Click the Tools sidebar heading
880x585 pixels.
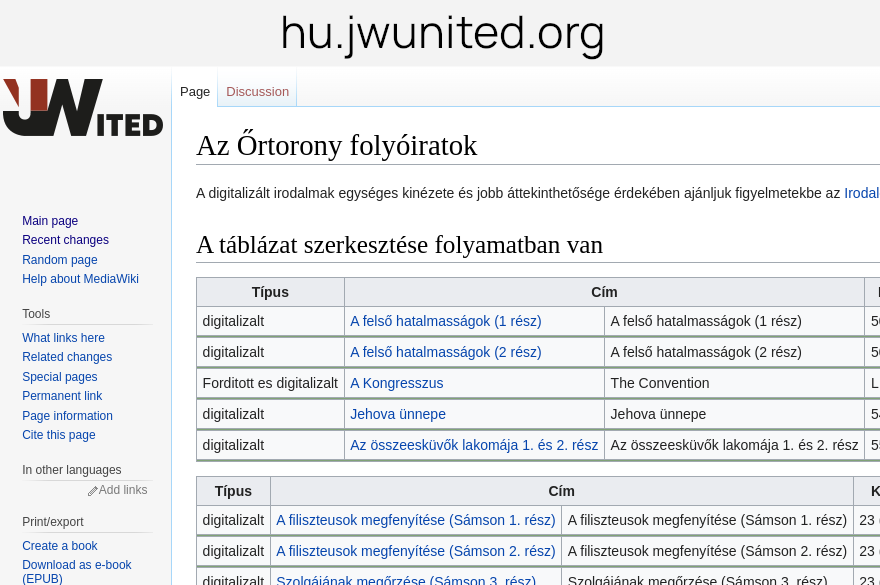(x=36, y=313)
